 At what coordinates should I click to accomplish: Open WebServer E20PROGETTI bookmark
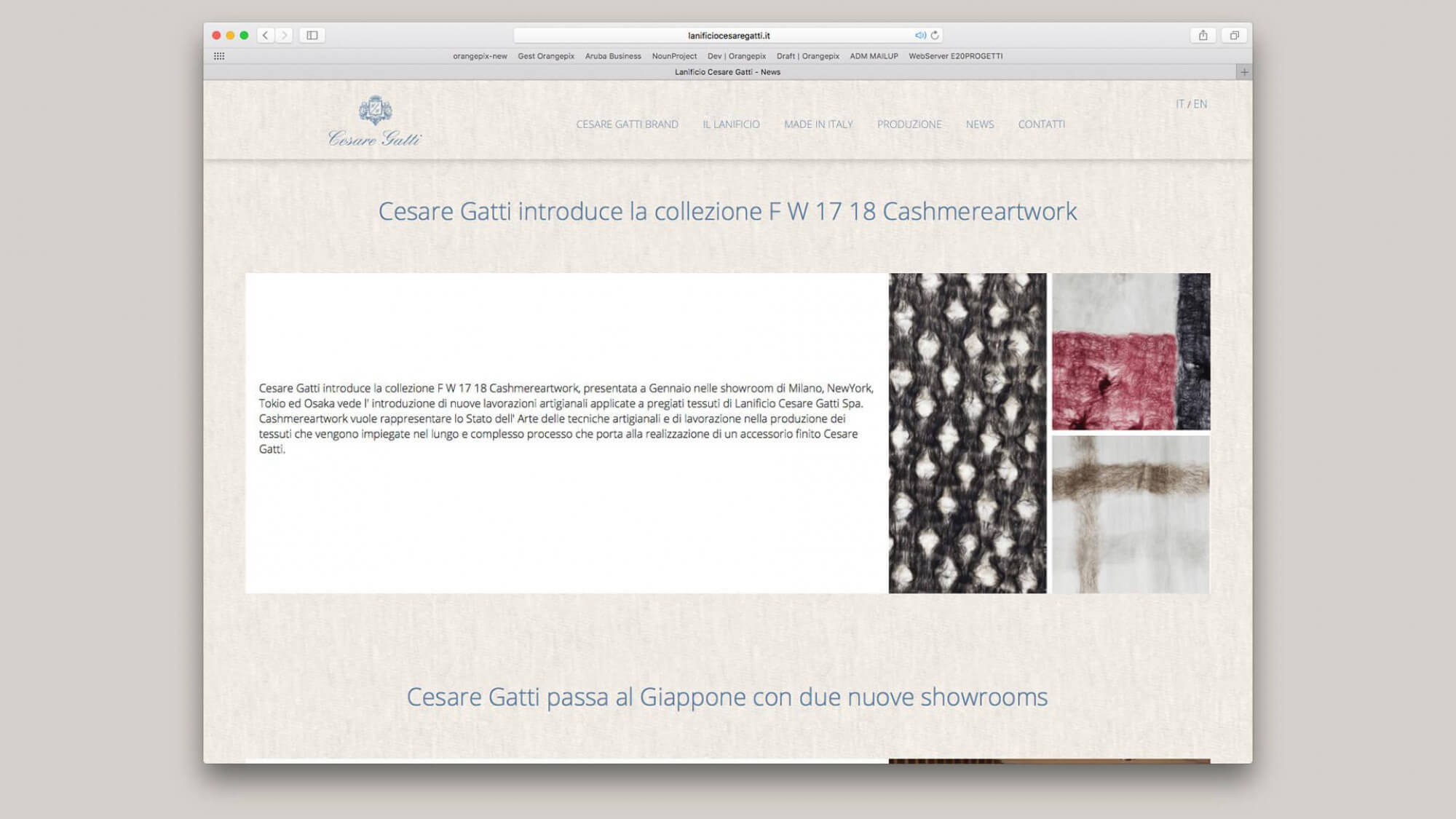pyautogui.click(x=956, y=56)
